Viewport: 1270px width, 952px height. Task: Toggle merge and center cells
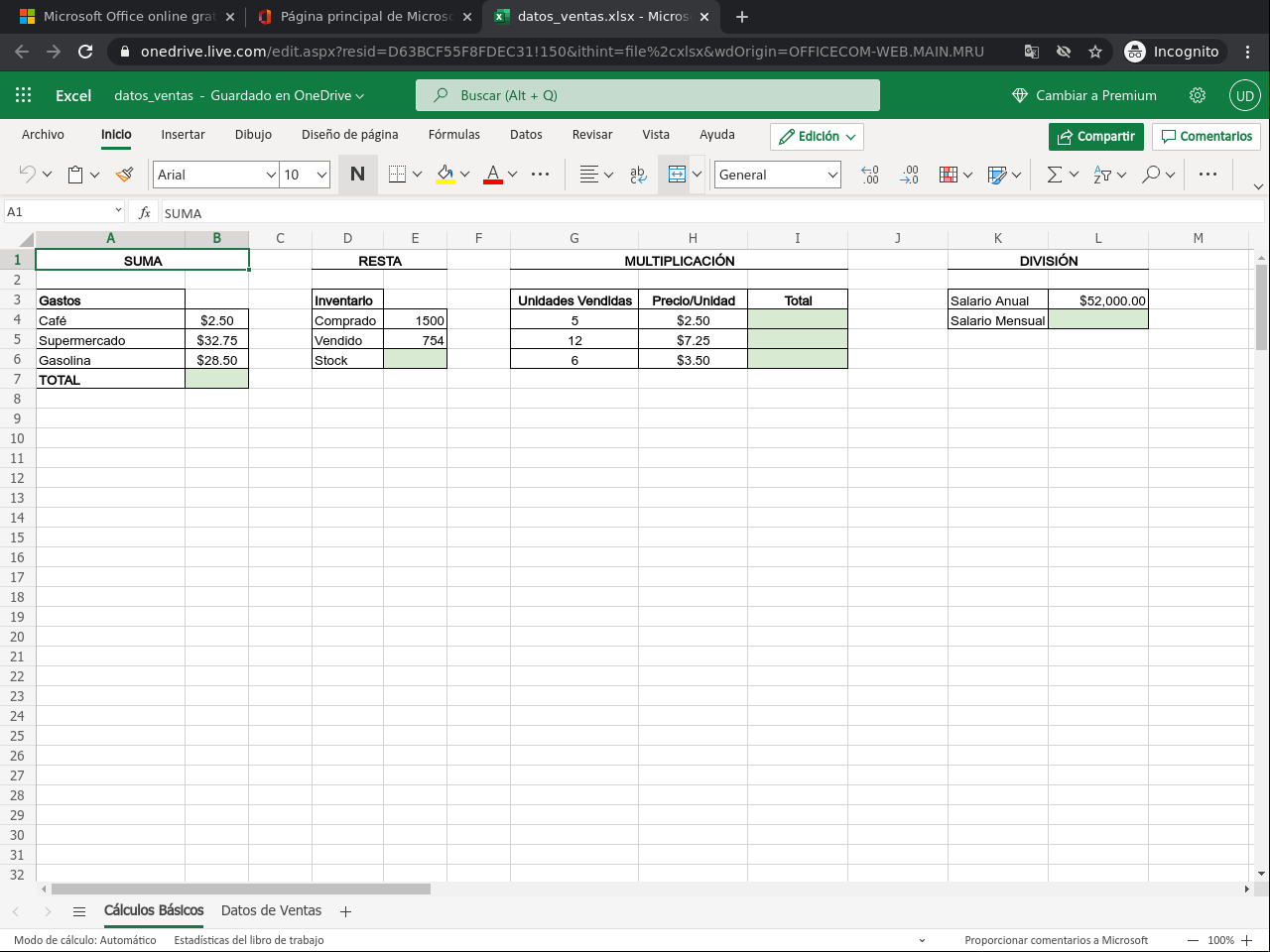click(677, 175)
